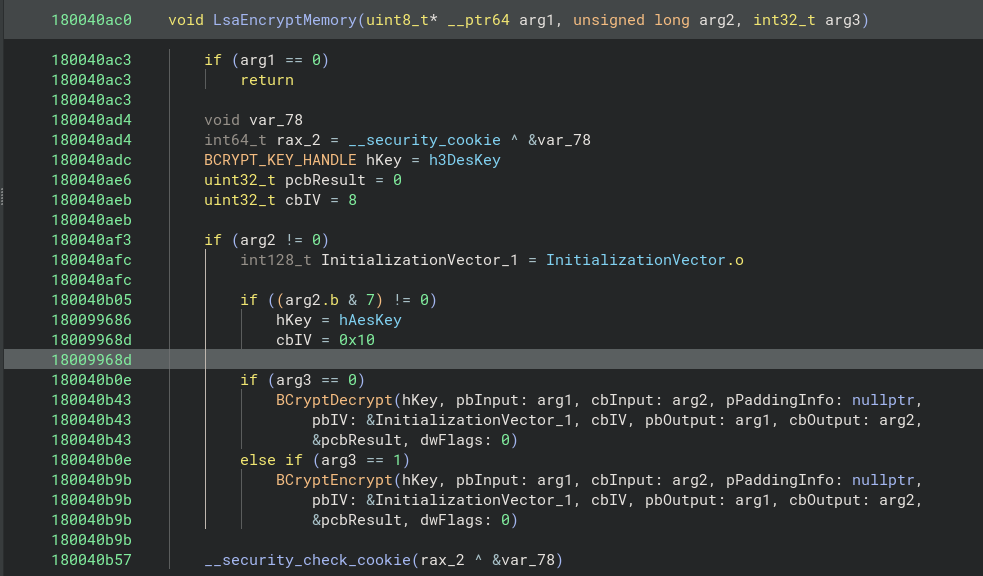Follow the InitializationVector.o data reference

pos(644,259)
